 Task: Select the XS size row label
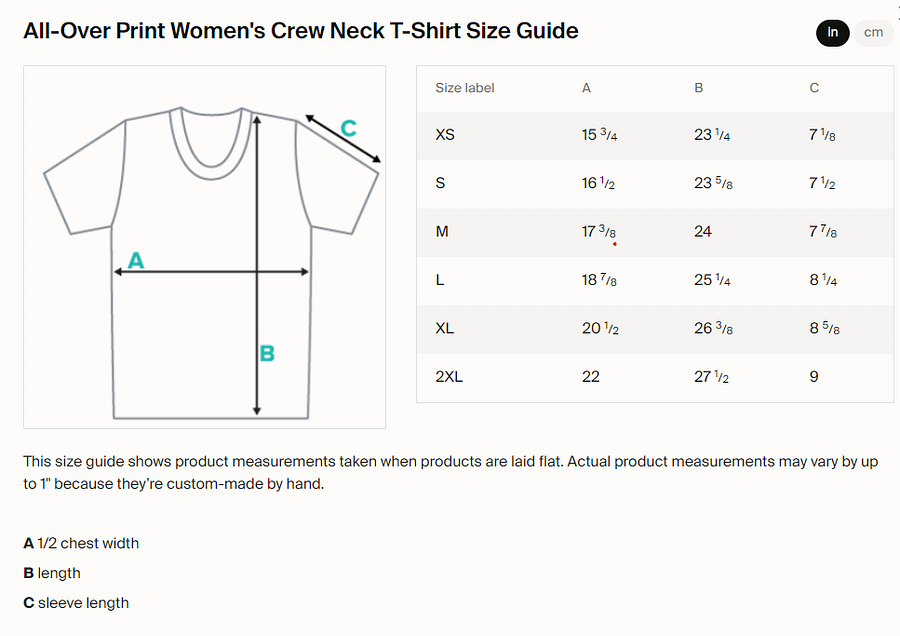point(445,135)
